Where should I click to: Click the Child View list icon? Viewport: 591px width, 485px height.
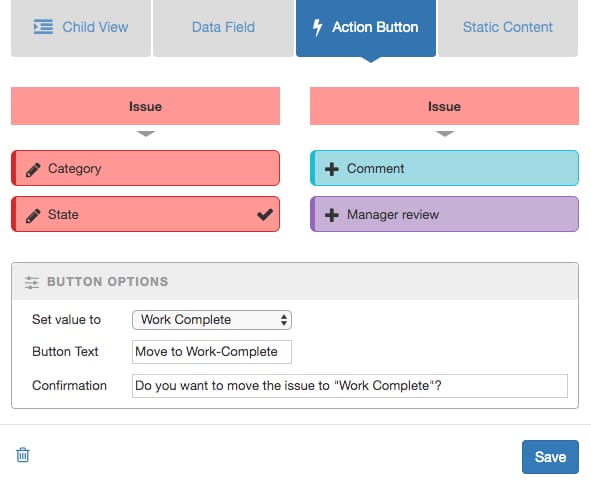pos(43,27)
